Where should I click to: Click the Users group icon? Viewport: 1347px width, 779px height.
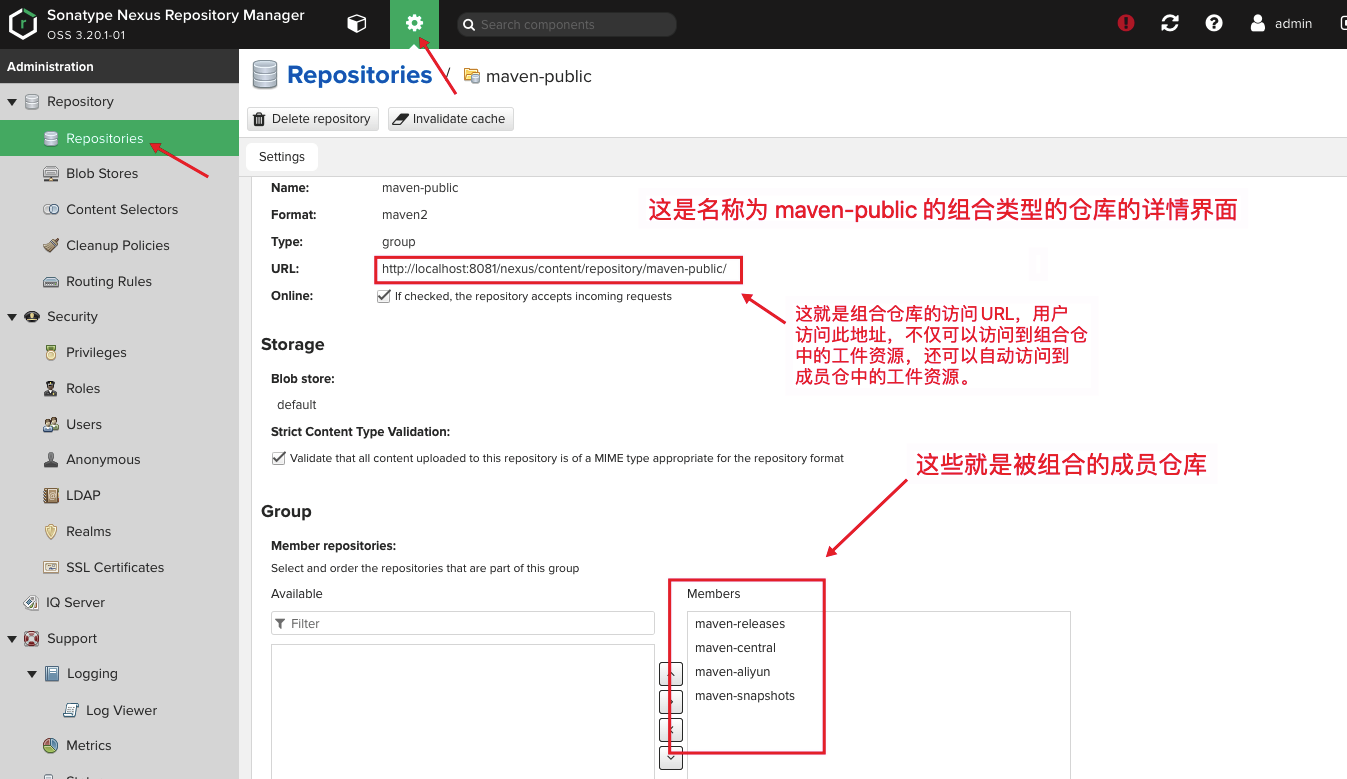51,424
